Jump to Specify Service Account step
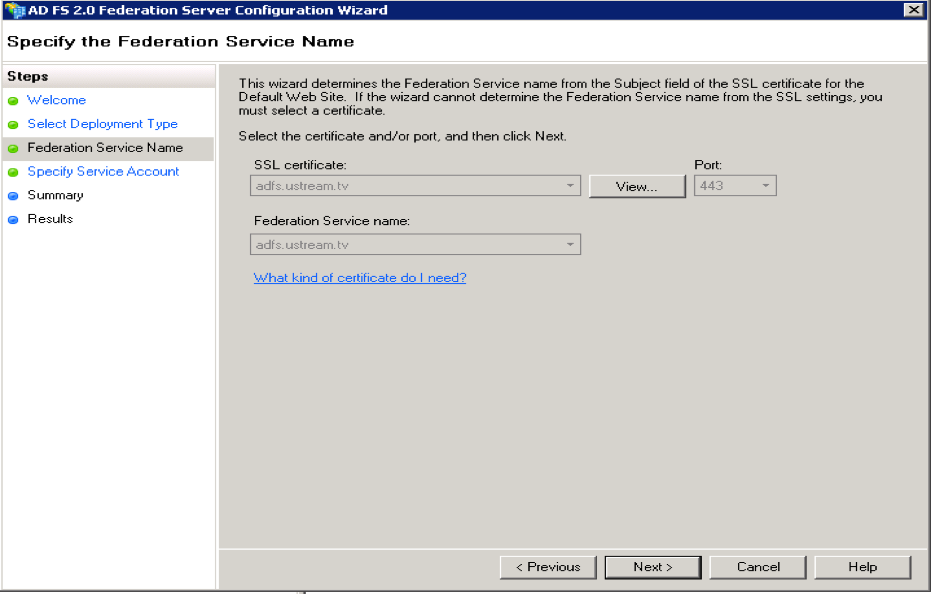 pos(103,172)
